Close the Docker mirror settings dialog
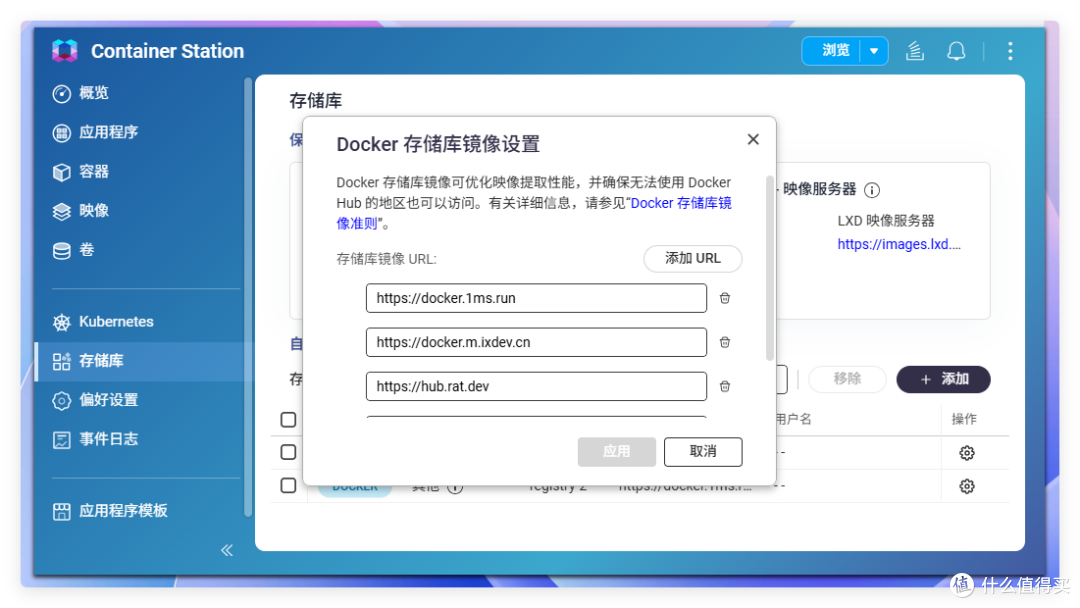 (x=753, y=140)
